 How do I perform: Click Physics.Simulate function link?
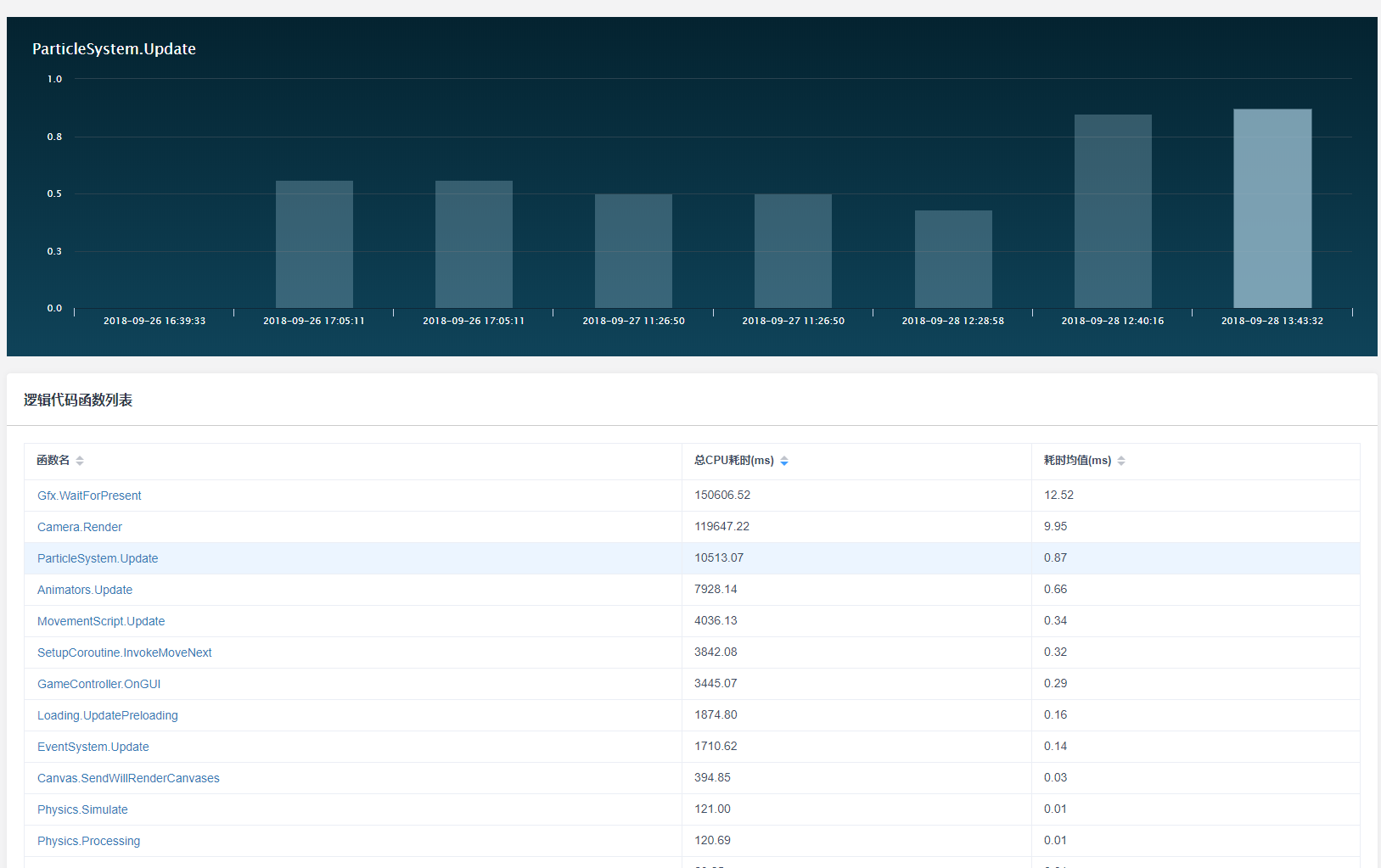(x=82, y=809)
